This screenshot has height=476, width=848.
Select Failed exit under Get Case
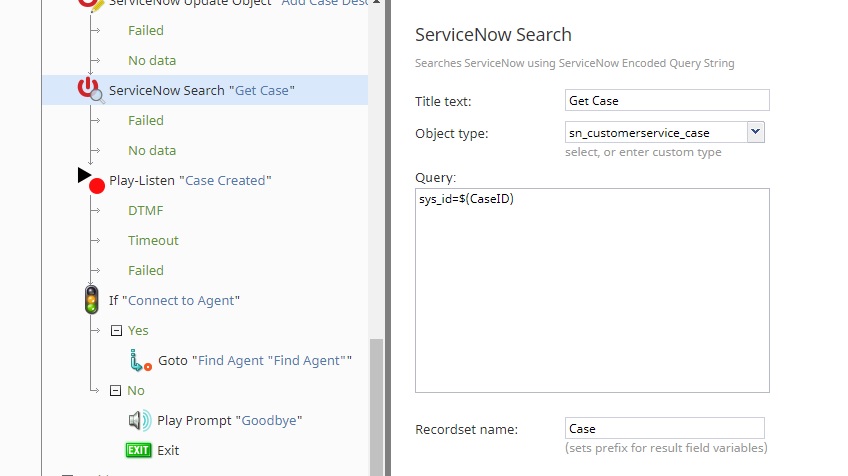(145, 120)
